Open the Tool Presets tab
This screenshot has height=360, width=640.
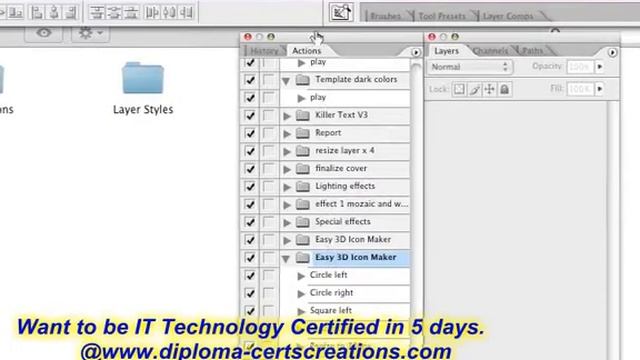[442, 16]
